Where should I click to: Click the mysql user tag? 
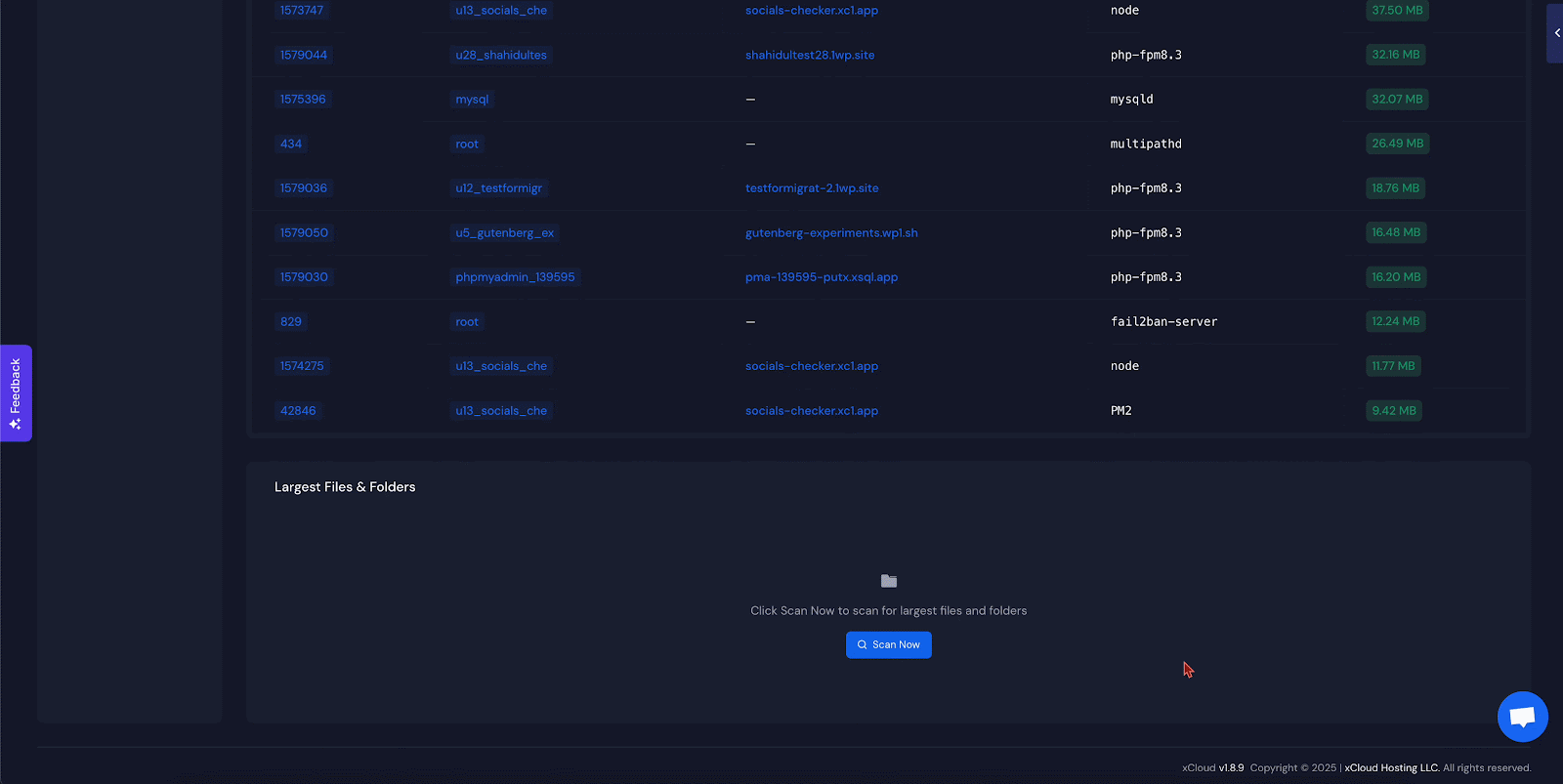coord(472,100)
